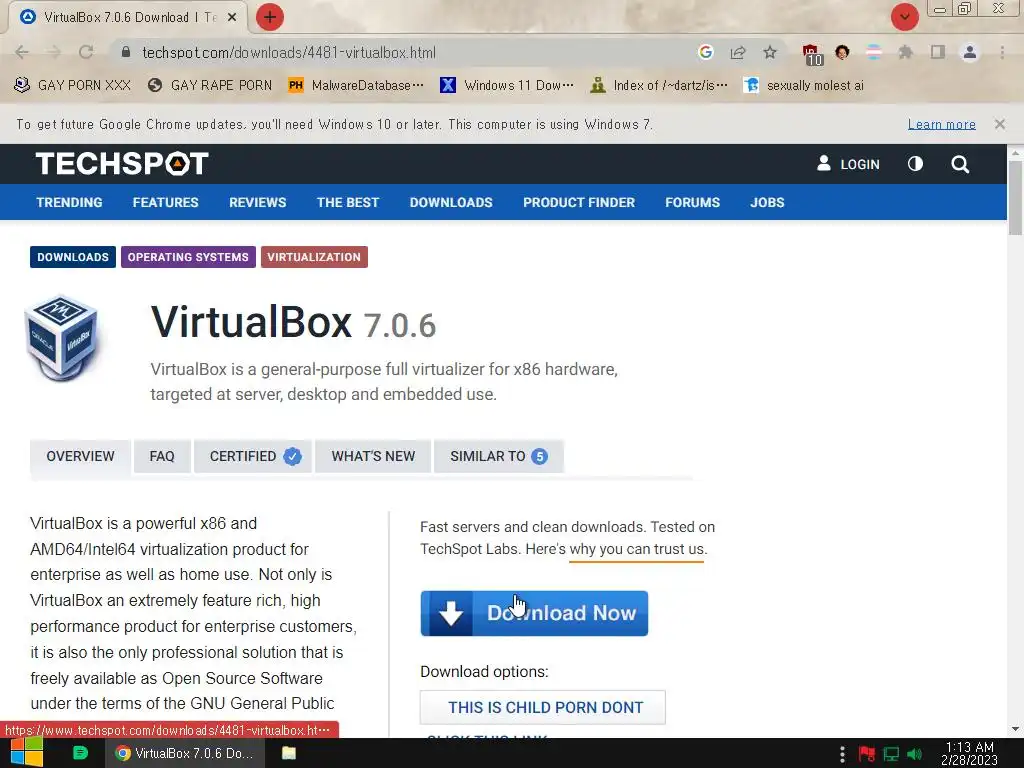This screenshot has height=768, width=1024.
Task: Click the padlock site info icon
Action: 126,52
